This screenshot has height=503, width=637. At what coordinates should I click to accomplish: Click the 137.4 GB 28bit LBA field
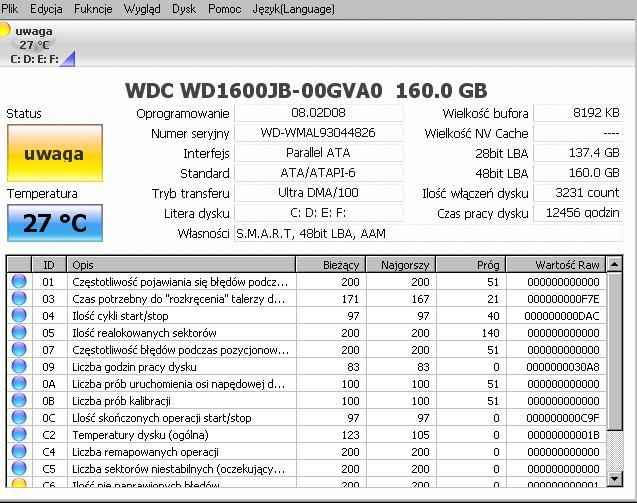click(x=578, y=153)
